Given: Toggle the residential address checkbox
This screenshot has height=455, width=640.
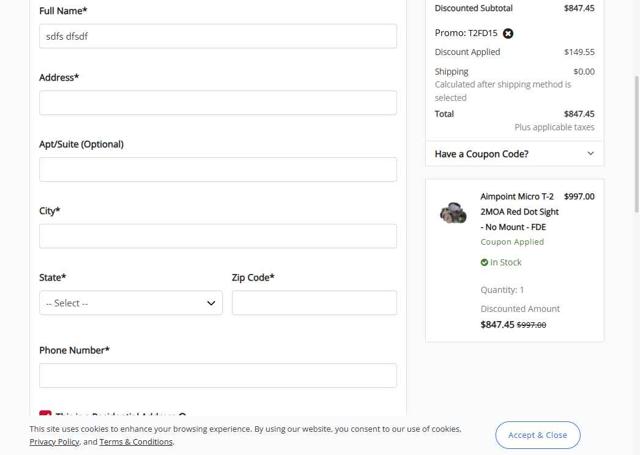Looking at the screenshot, I should click(45, 414).
